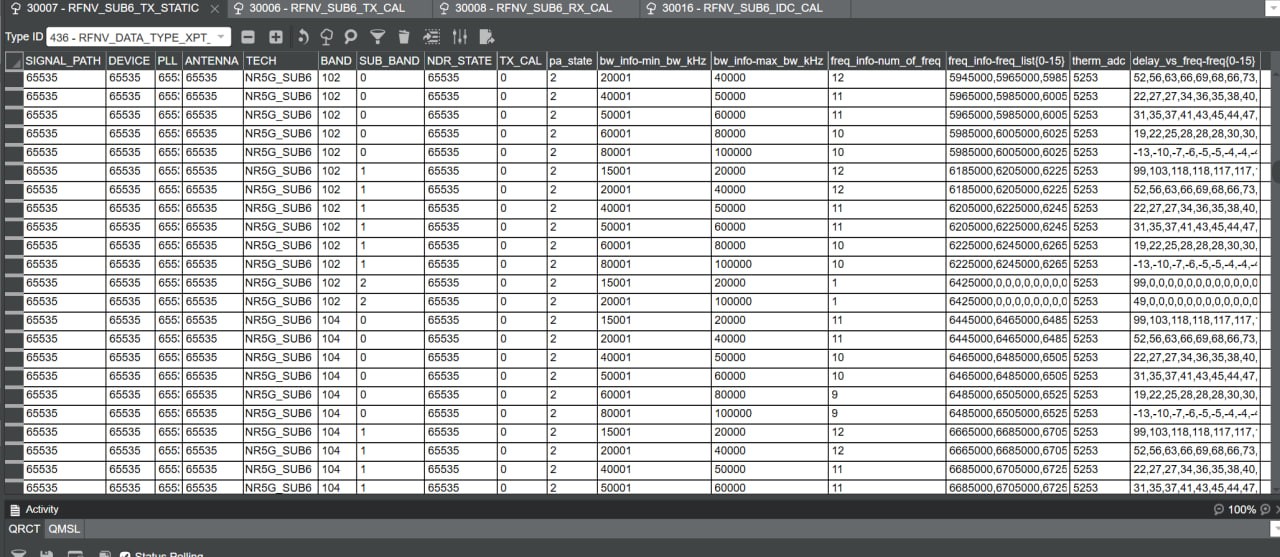The width and height of the screenshot is (1280, 557).
Task: Click the BAND column header
Action: (336, 61)
